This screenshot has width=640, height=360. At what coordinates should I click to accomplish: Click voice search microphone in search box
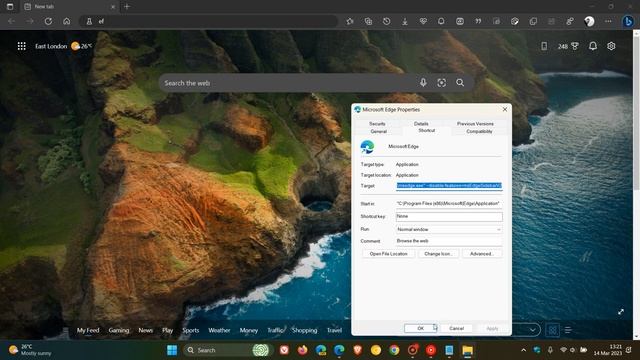click(423, 83)
